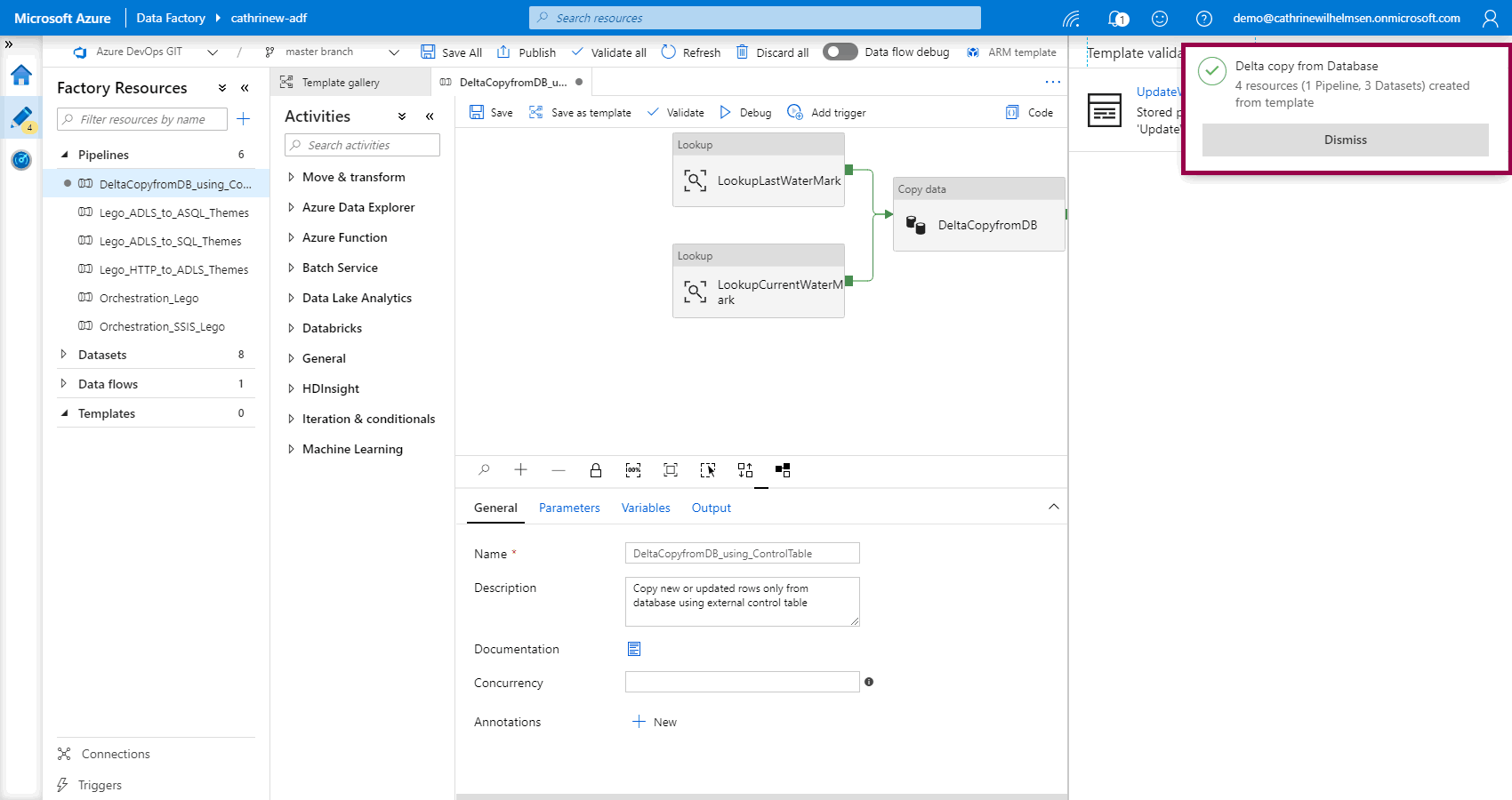Open the notifications bell icon
The width and height of the screenshot is (1512, 800).
[x=1117, y=18]
